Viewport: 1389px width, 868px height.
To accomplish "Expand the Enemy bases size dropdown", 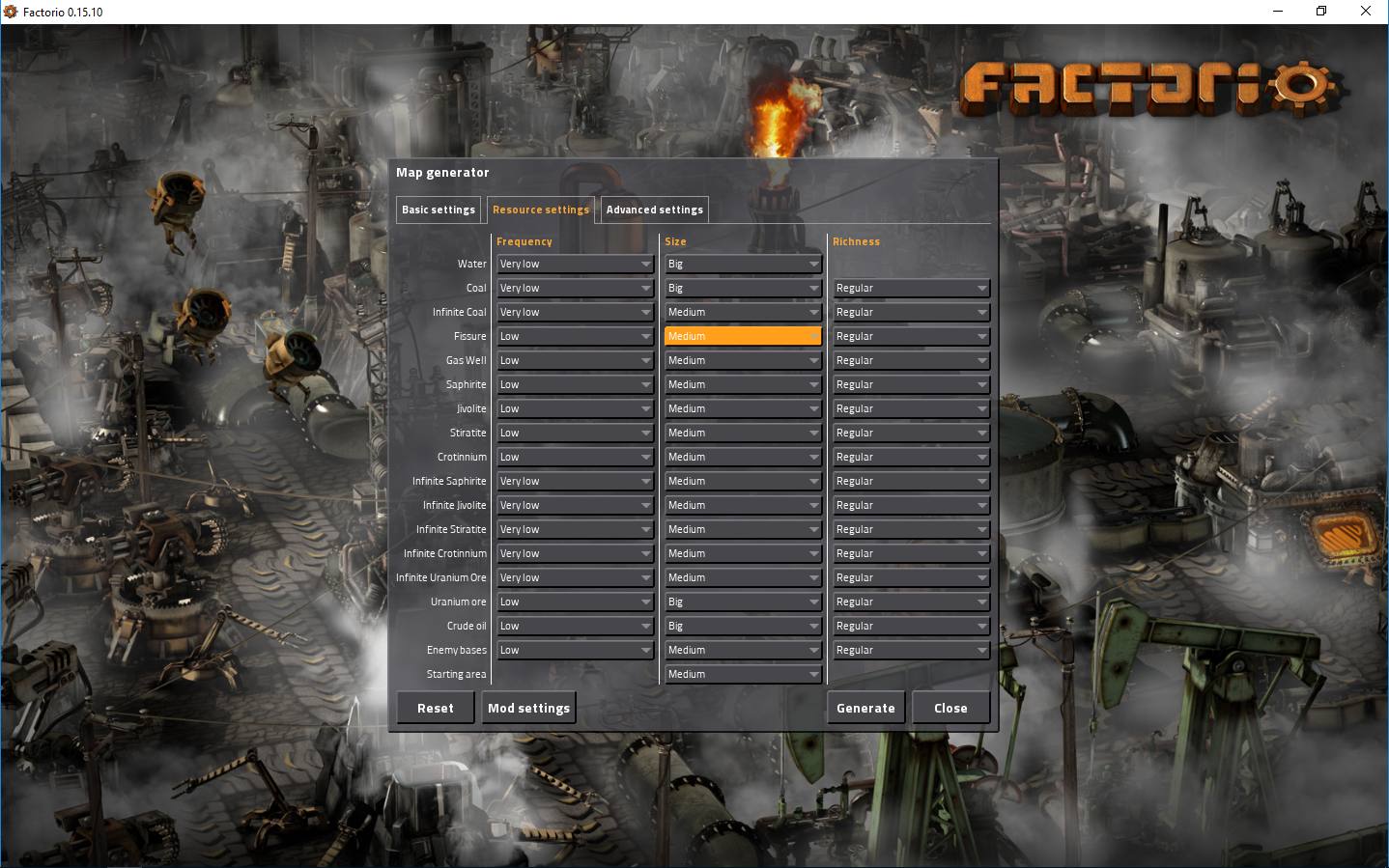I will pyautogui.click(x=744, y=650).
